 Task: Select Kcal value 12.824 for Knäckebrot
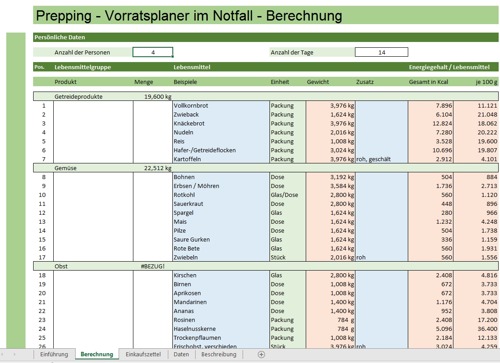point(431,123)
